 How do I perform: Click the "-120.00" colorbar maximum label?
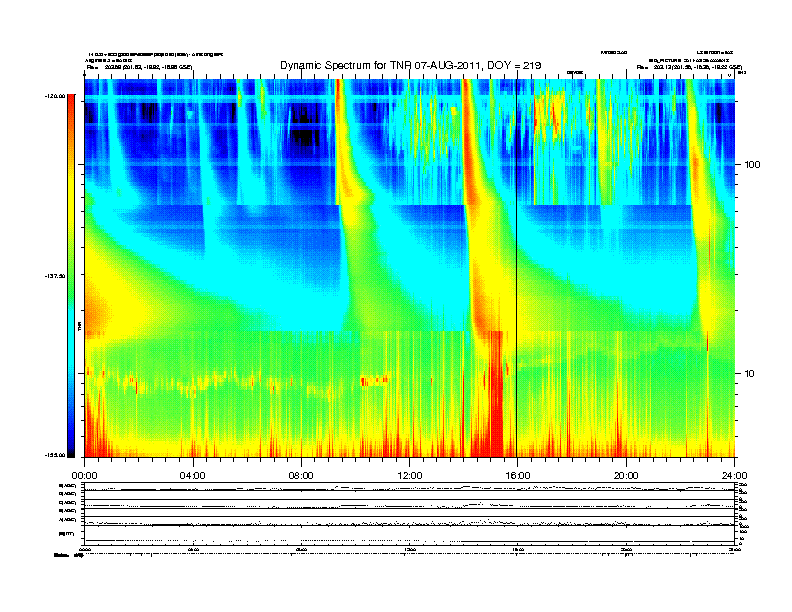55,95
